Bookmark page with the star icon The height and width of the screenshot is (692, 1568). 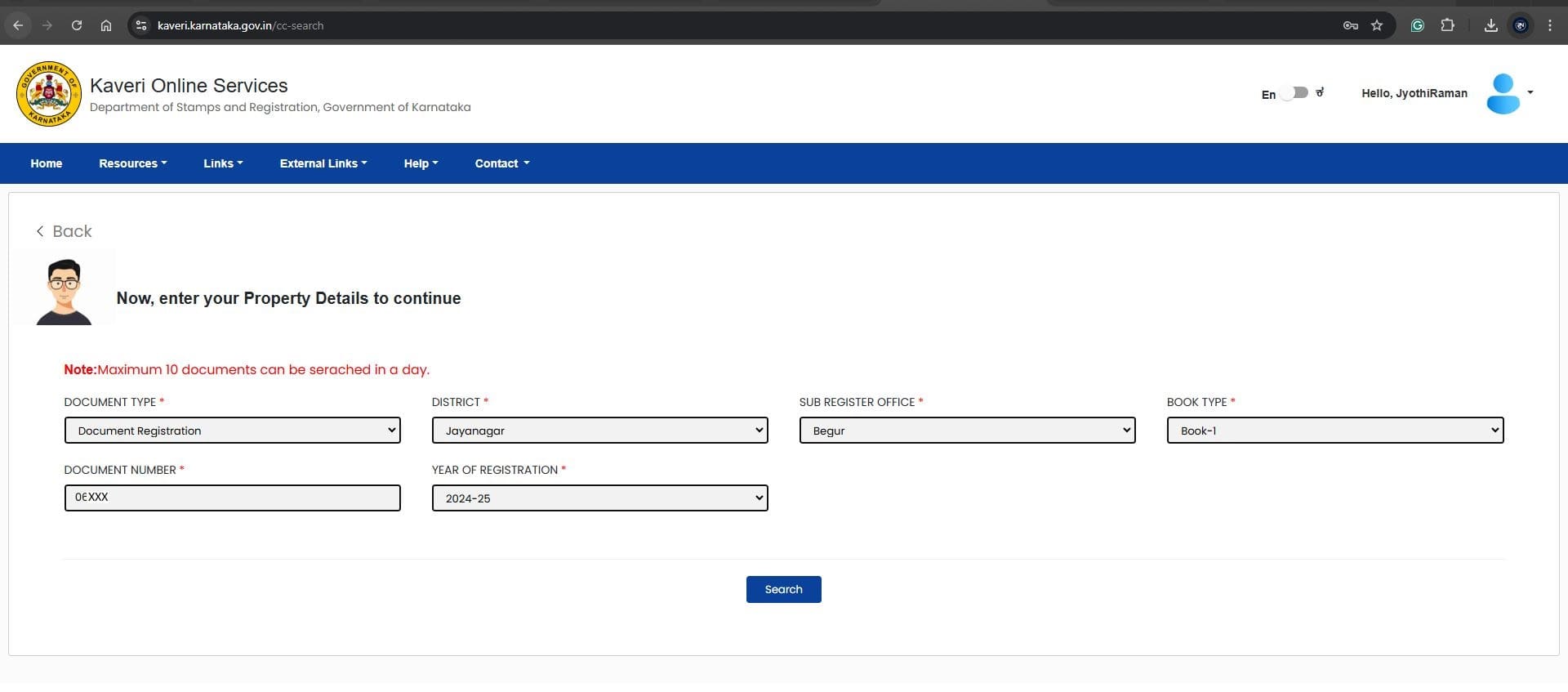[x=1377, y=25]
